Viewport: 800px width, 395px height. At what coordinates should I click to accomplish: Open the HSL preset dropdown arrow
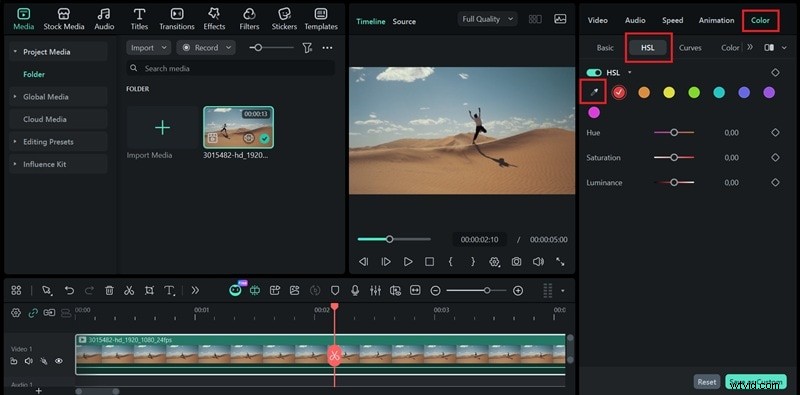pyautogui.click(x=630, y=72)
